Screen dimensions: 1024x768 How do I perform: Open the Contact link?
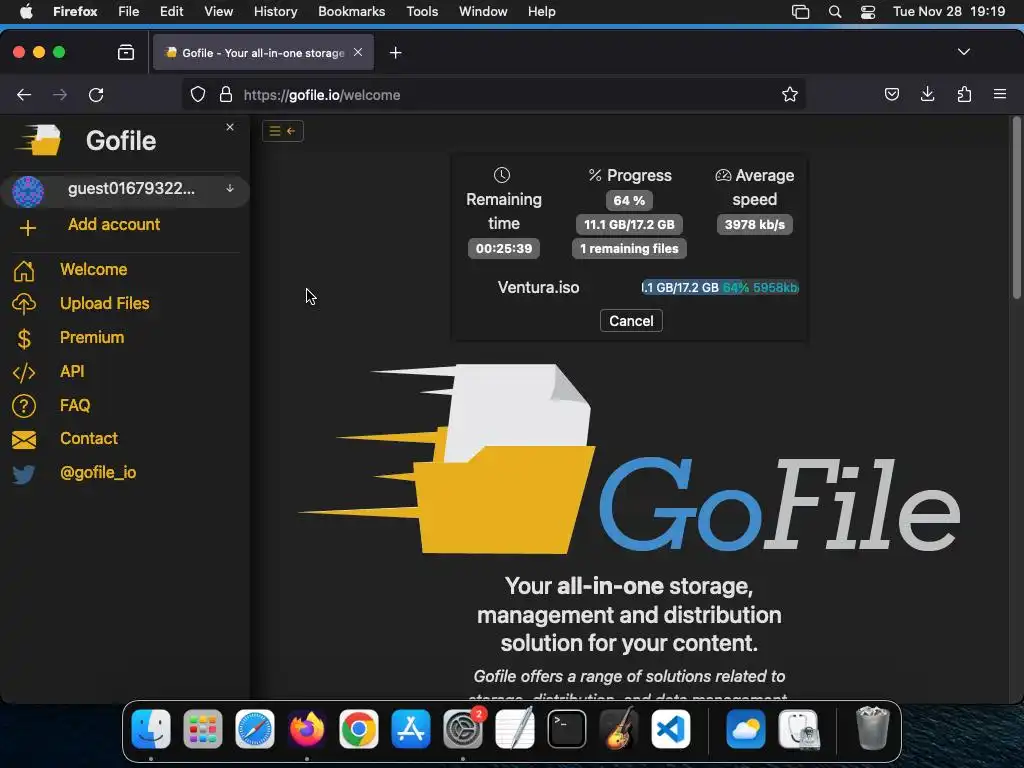click(89, 438)
